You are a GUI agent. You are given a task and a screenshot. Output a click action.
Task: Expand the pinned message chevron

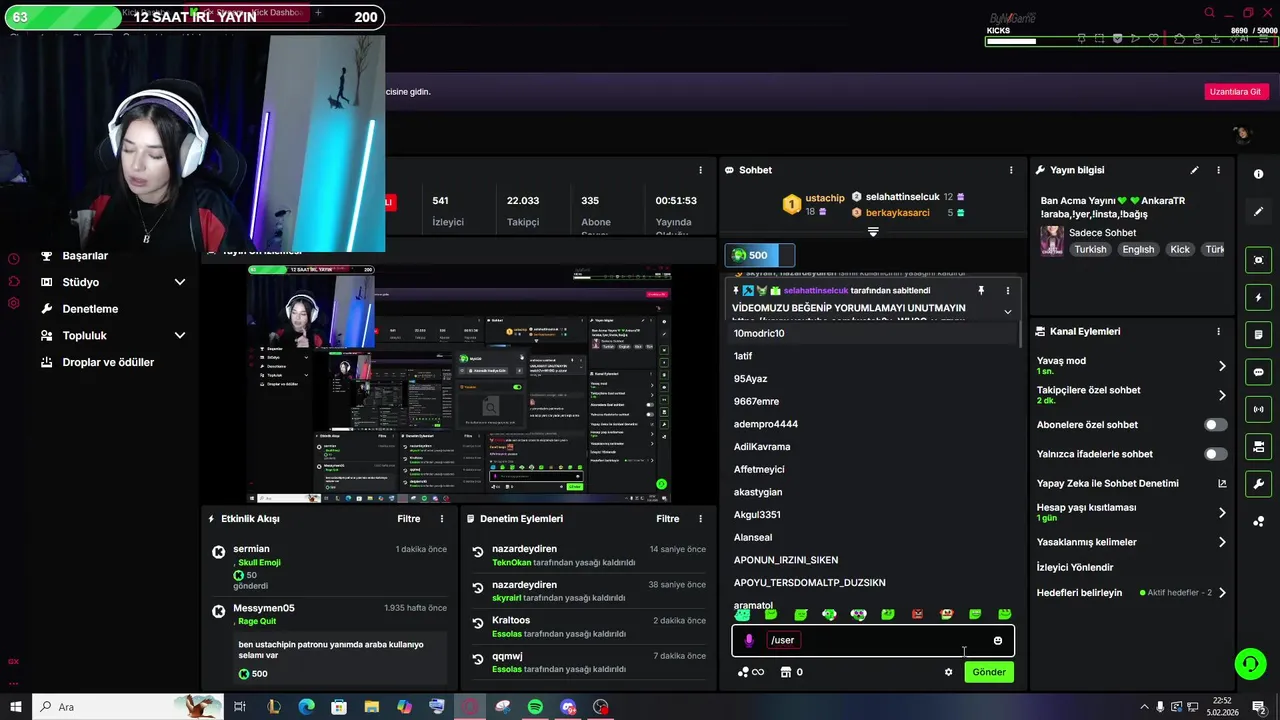coord(1007,312)
